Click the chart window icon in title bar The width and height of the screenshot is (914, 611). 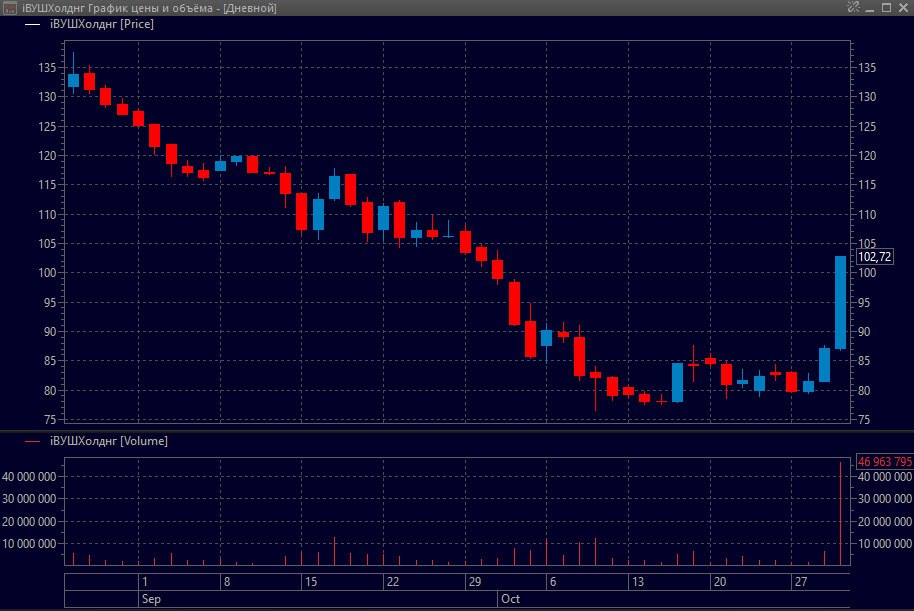point(9,8)
